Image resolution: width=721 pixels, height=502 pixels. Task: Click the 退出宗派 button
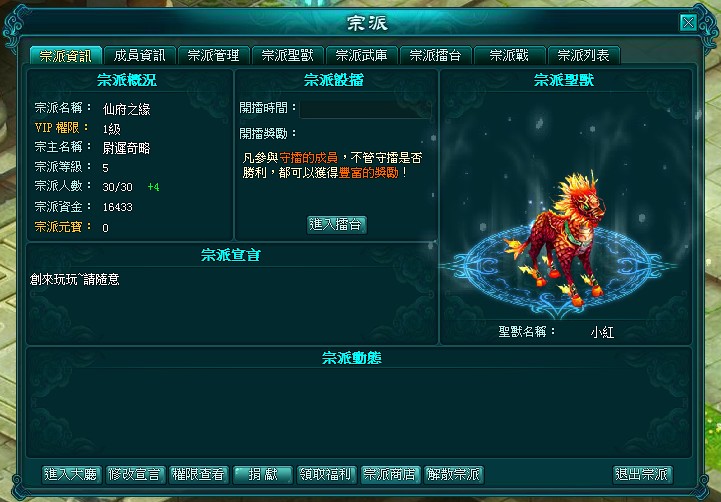coord(642,474)
